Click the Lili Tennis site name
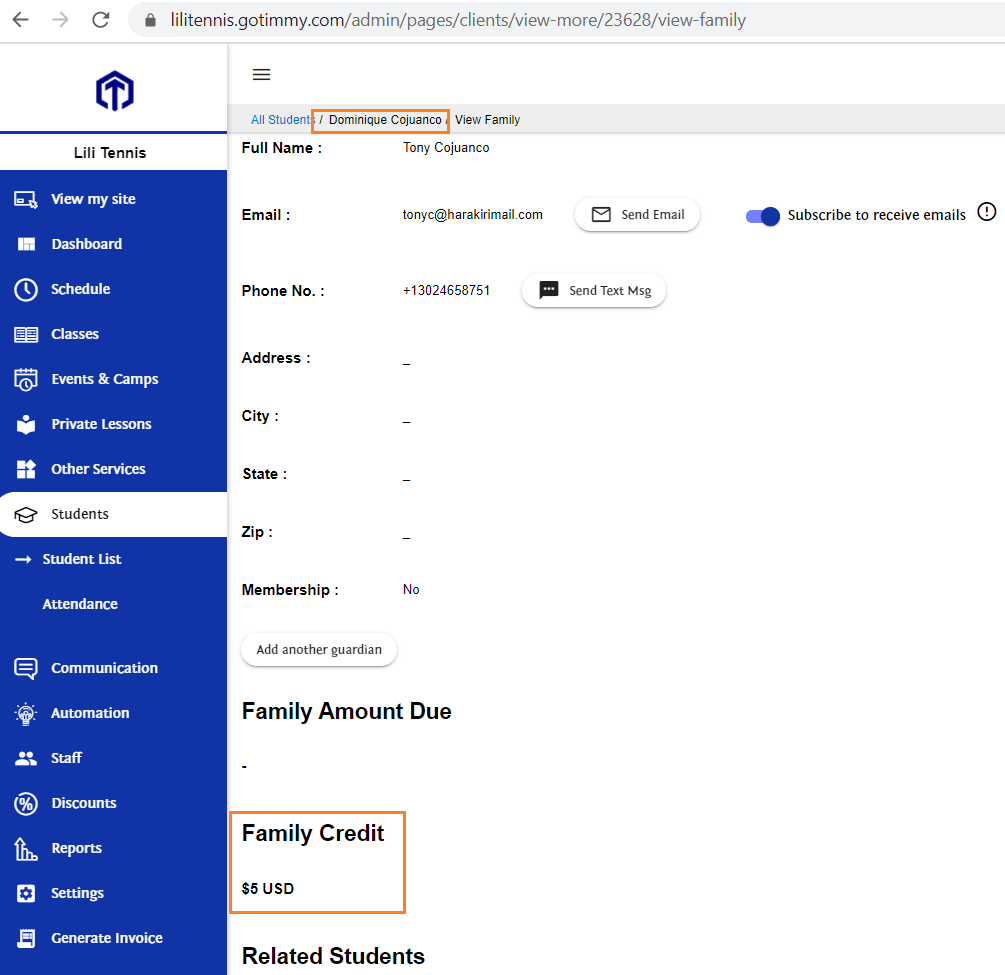 (110, 153)
